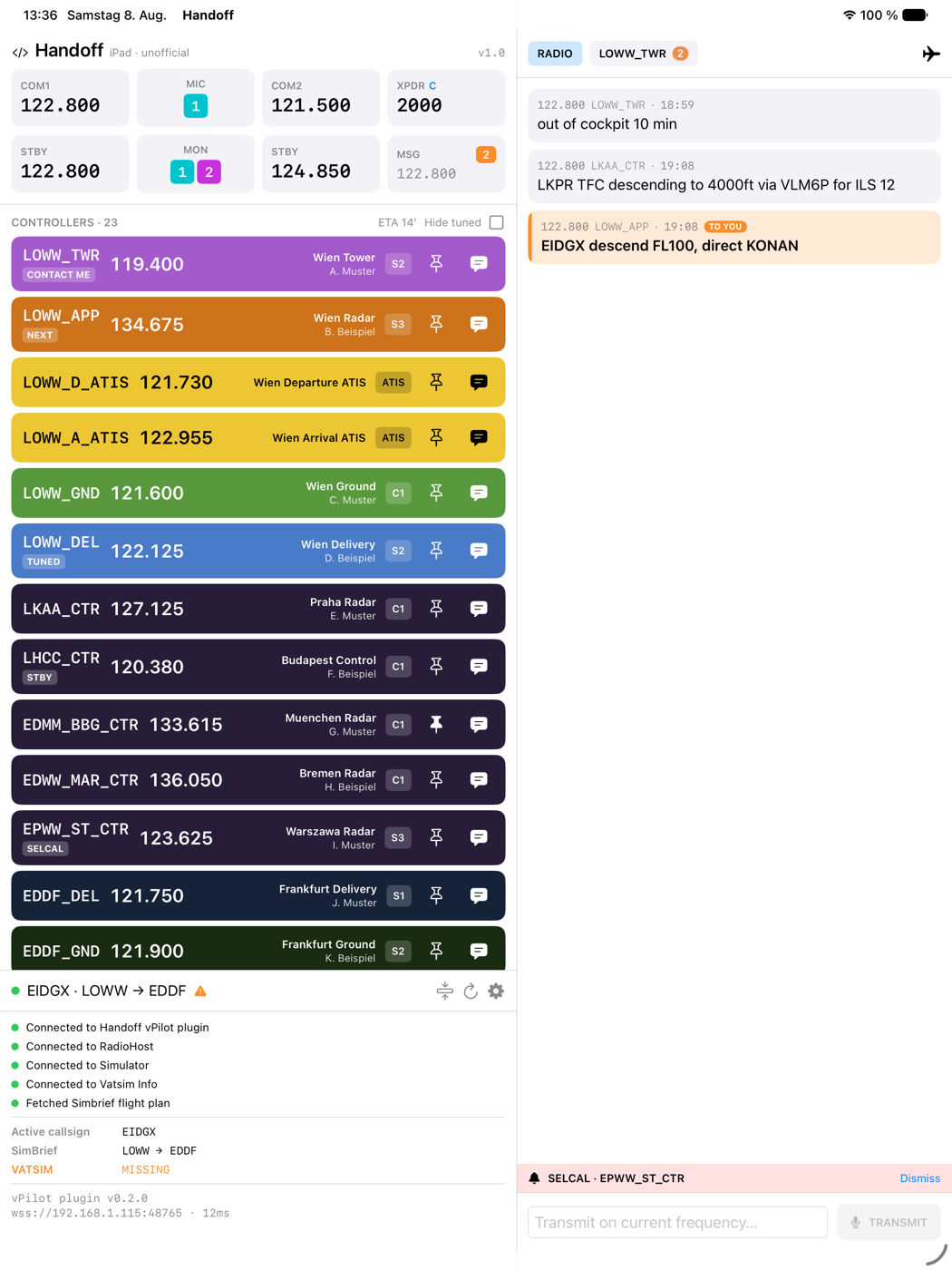This screenshot has height=1270, width=952.
Task: Collapse the status panel icon
Action: [444, 992]
